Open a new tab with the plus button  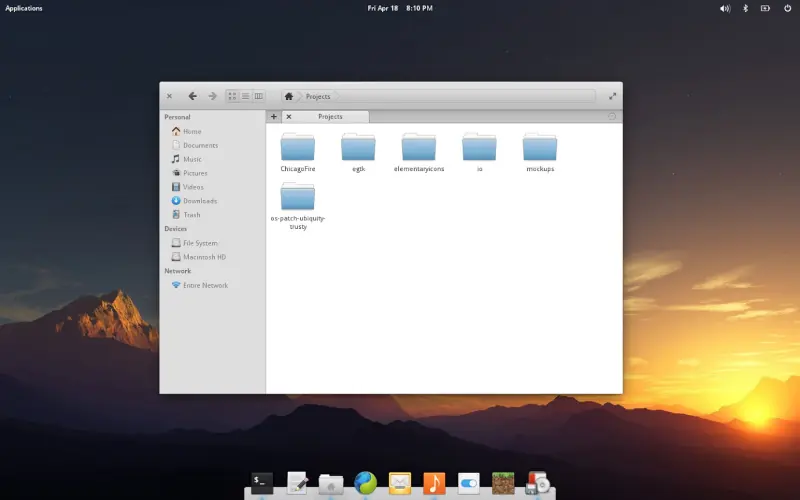pos(273,117)
